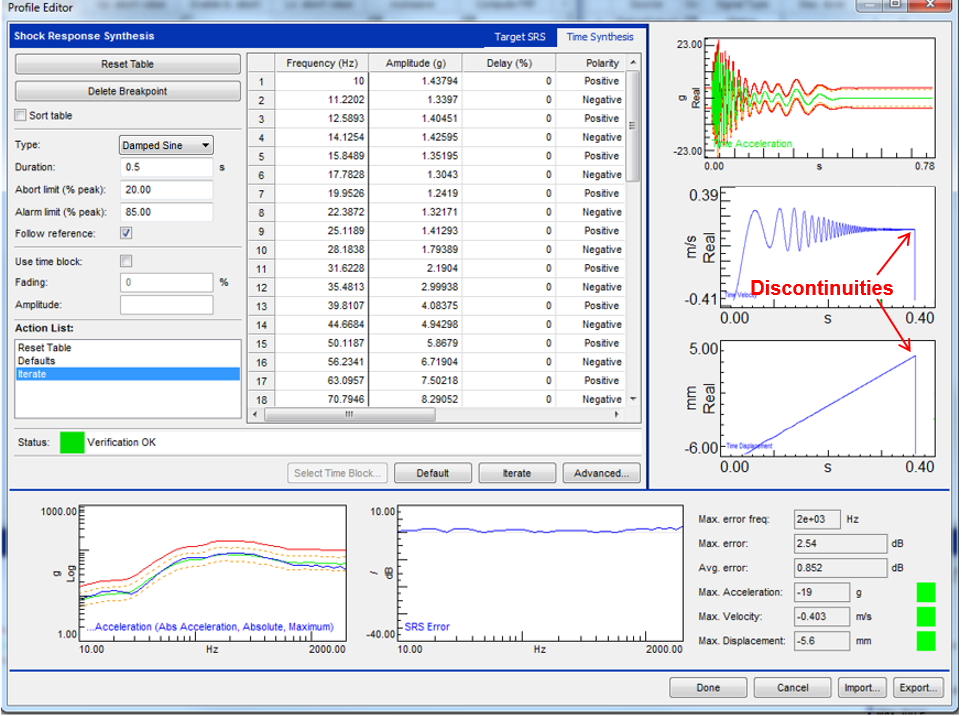Viewport: 962px width, 716px height.
Task: Click green indicator beside Max. Velocity
Action: pyautogui.click(x=925, y=616)
